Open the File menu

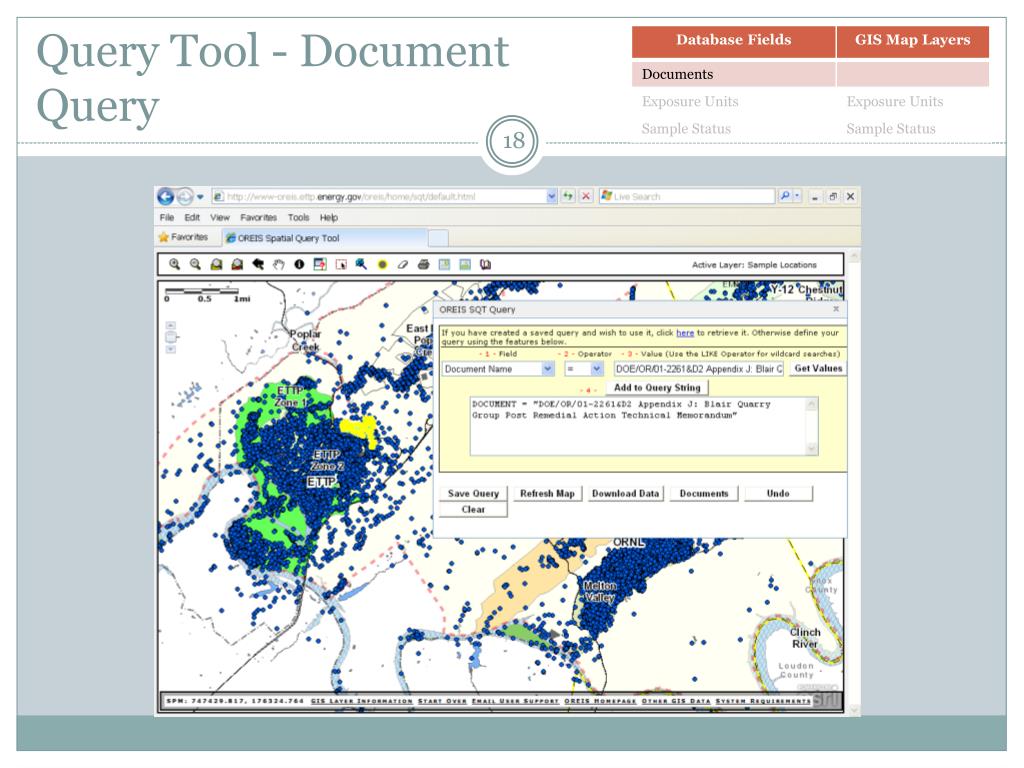(167, 217)
